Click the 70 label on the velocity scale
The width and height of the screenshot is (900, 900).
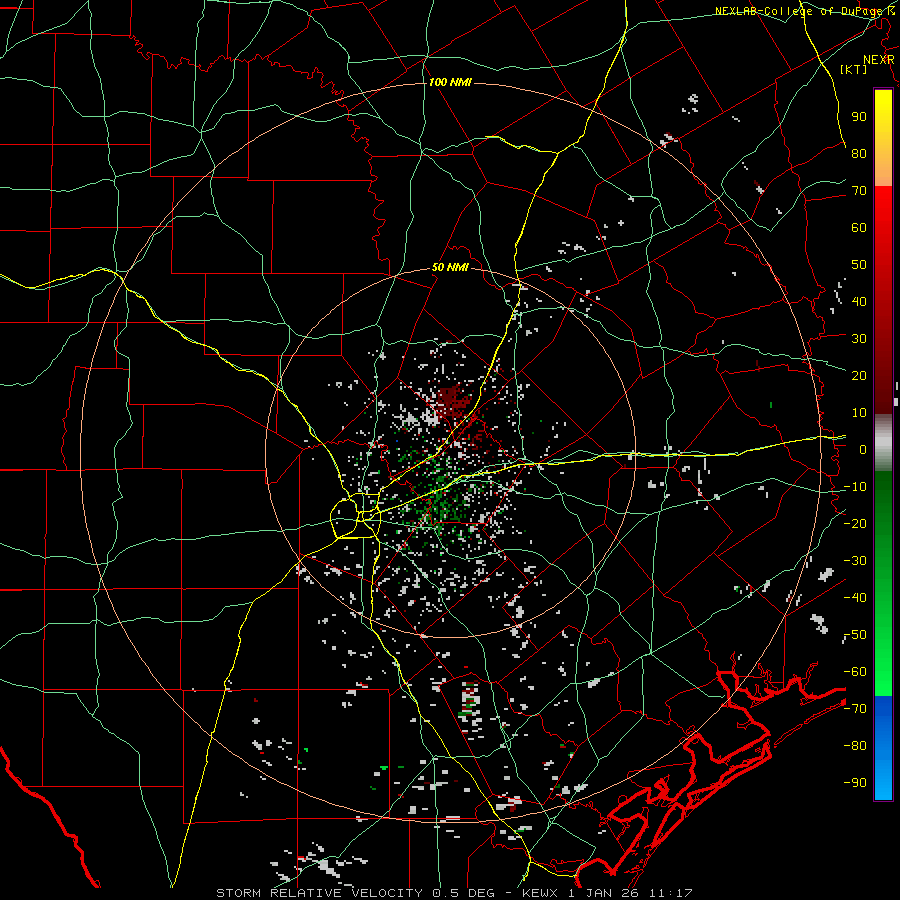(x=859, y=191)
